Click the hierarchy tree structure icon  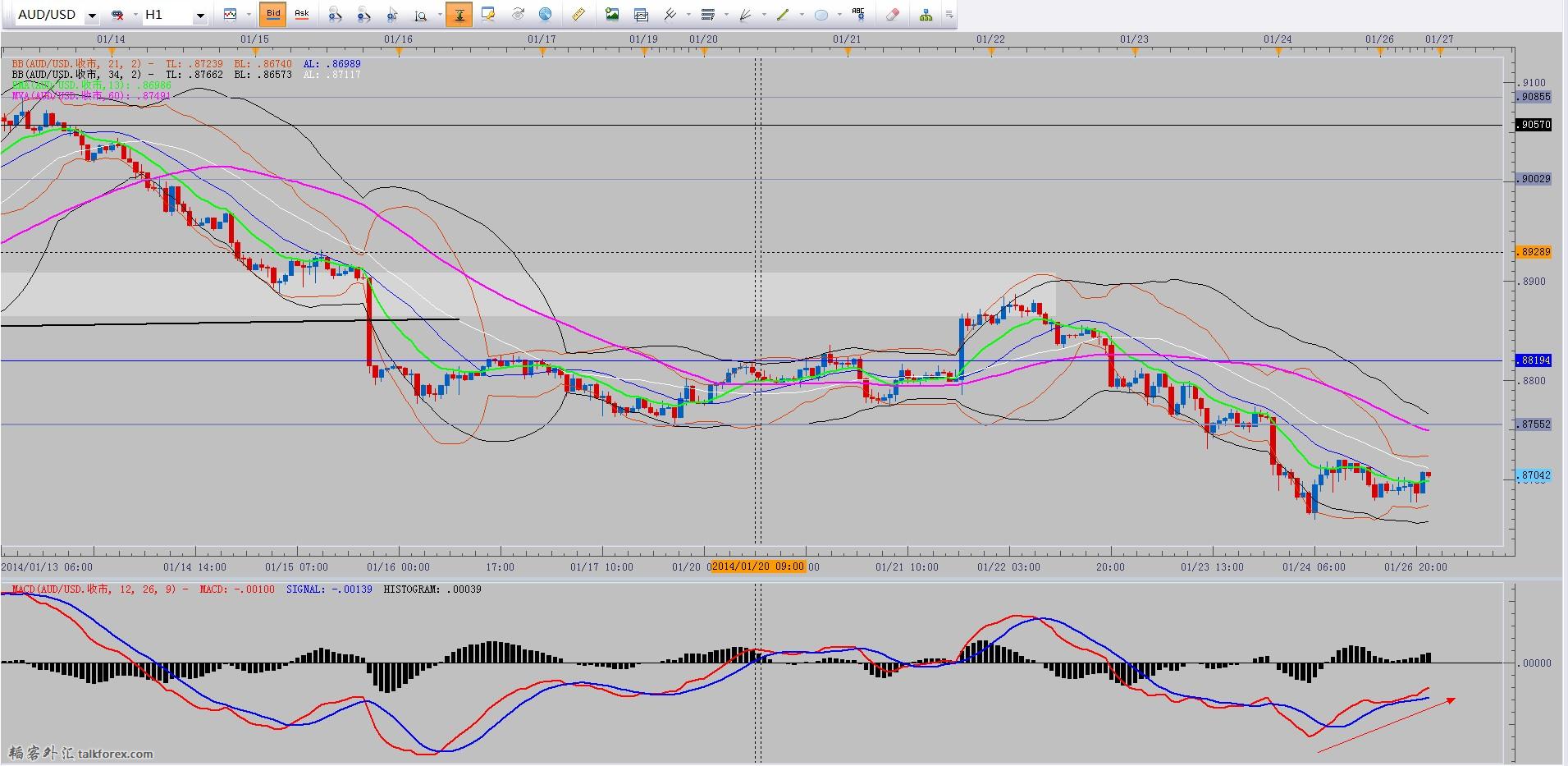[x=926, y=15]
